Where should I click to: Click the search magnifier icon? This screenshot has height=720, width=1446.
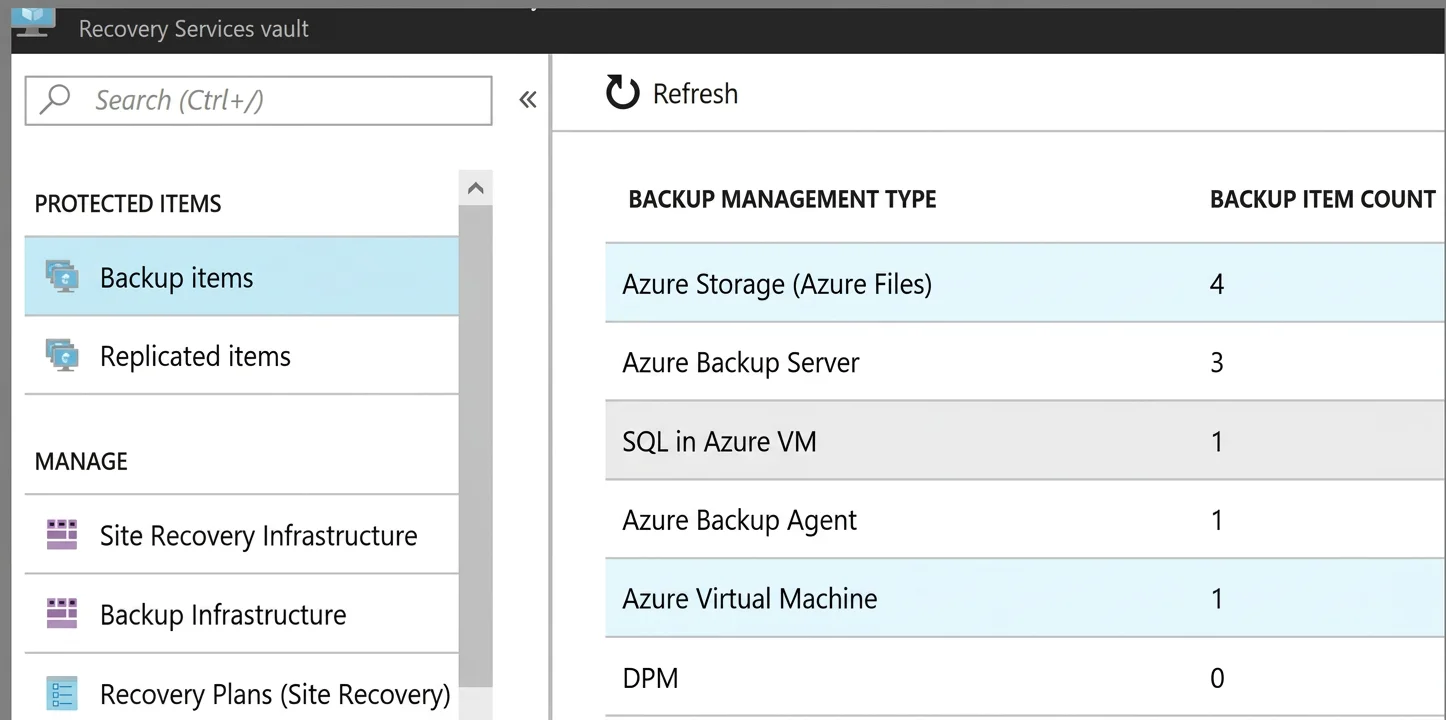[x=55, y=99]
